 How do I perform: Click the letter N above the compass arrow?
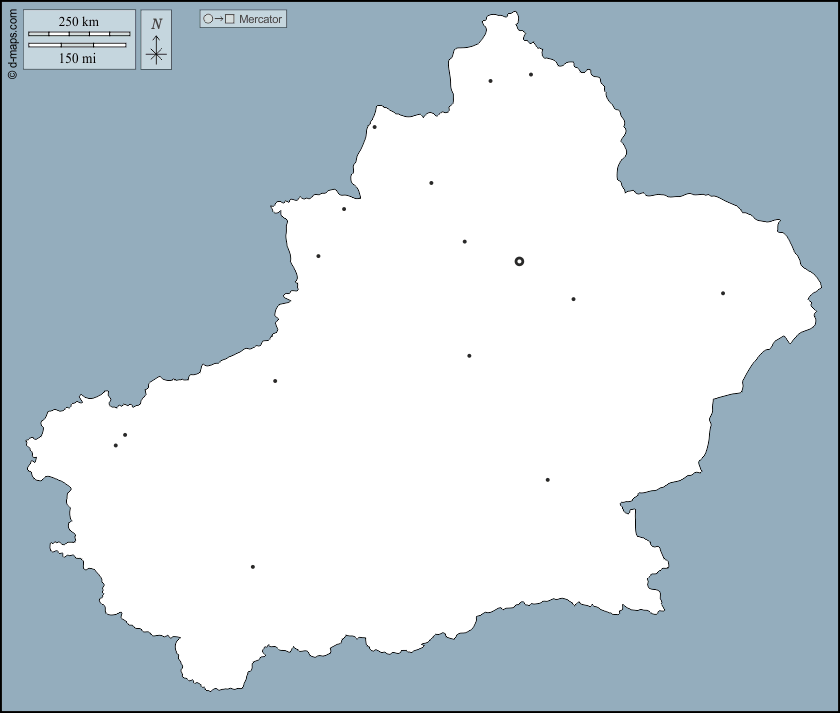click(156, 24)
